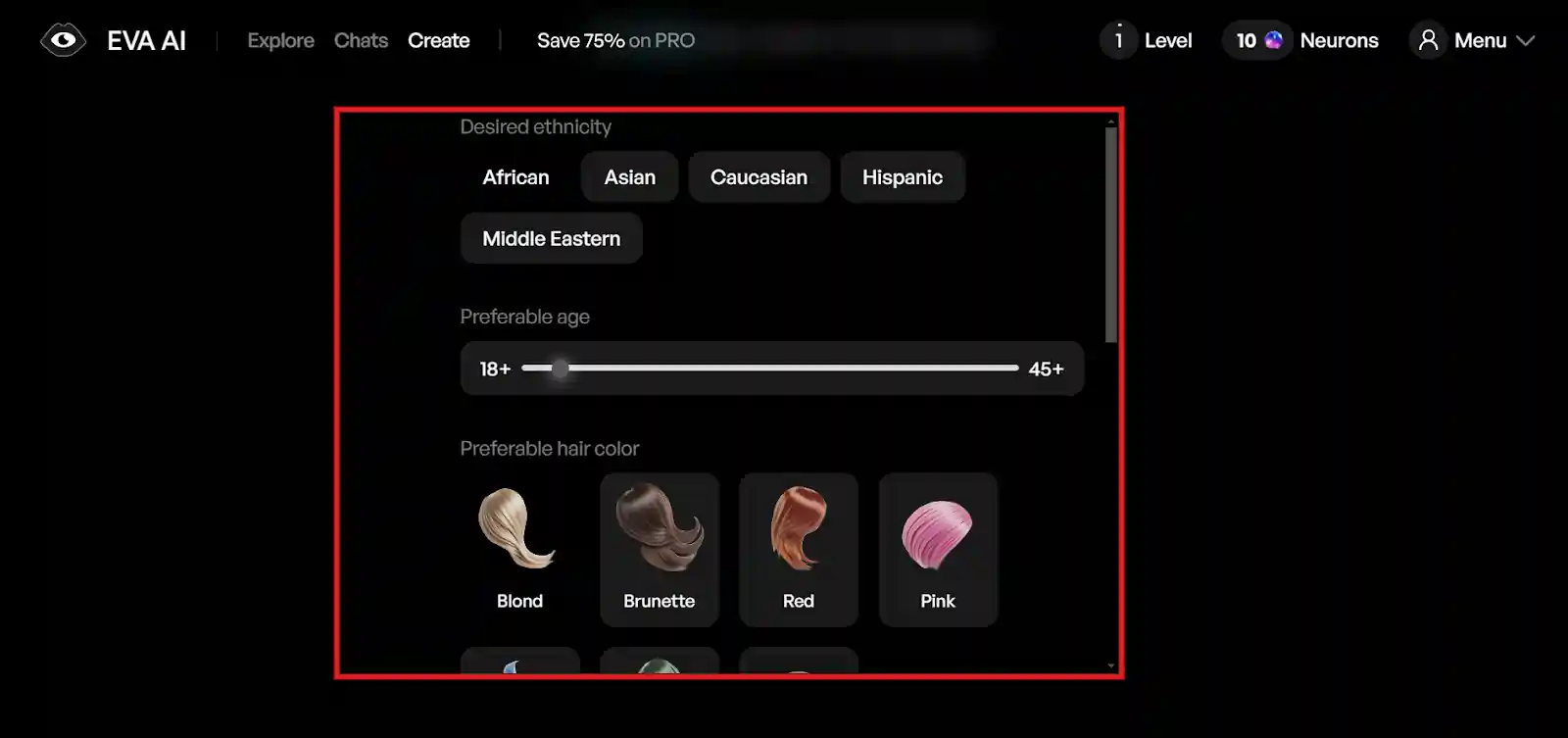This screenshot has width=1568, height=738.
Task: Expand the Menu dropdown chevron
Action: pos(1525,40)
